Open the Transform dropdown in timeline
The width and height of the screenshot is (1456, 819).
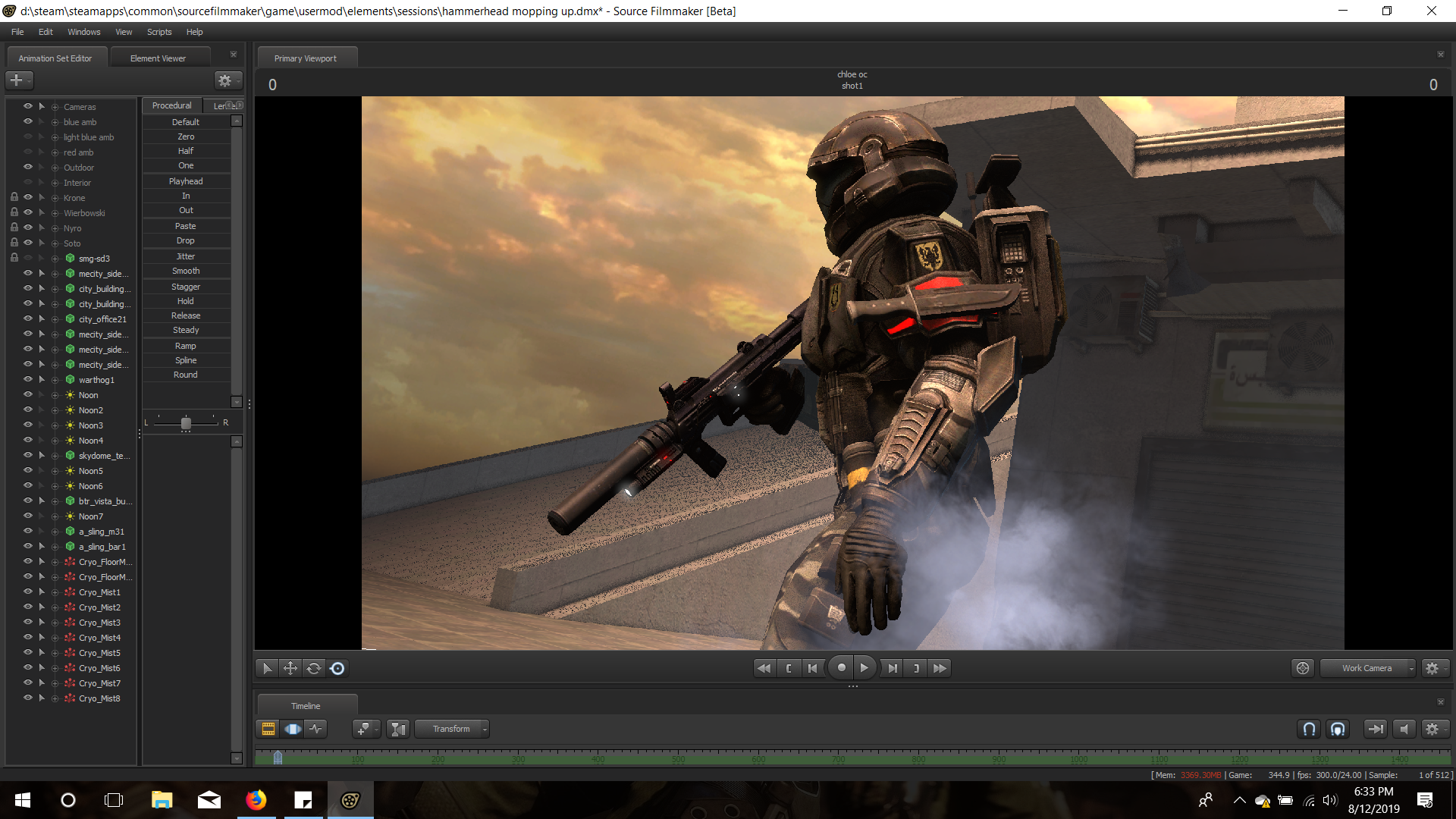tap(452, 729)
